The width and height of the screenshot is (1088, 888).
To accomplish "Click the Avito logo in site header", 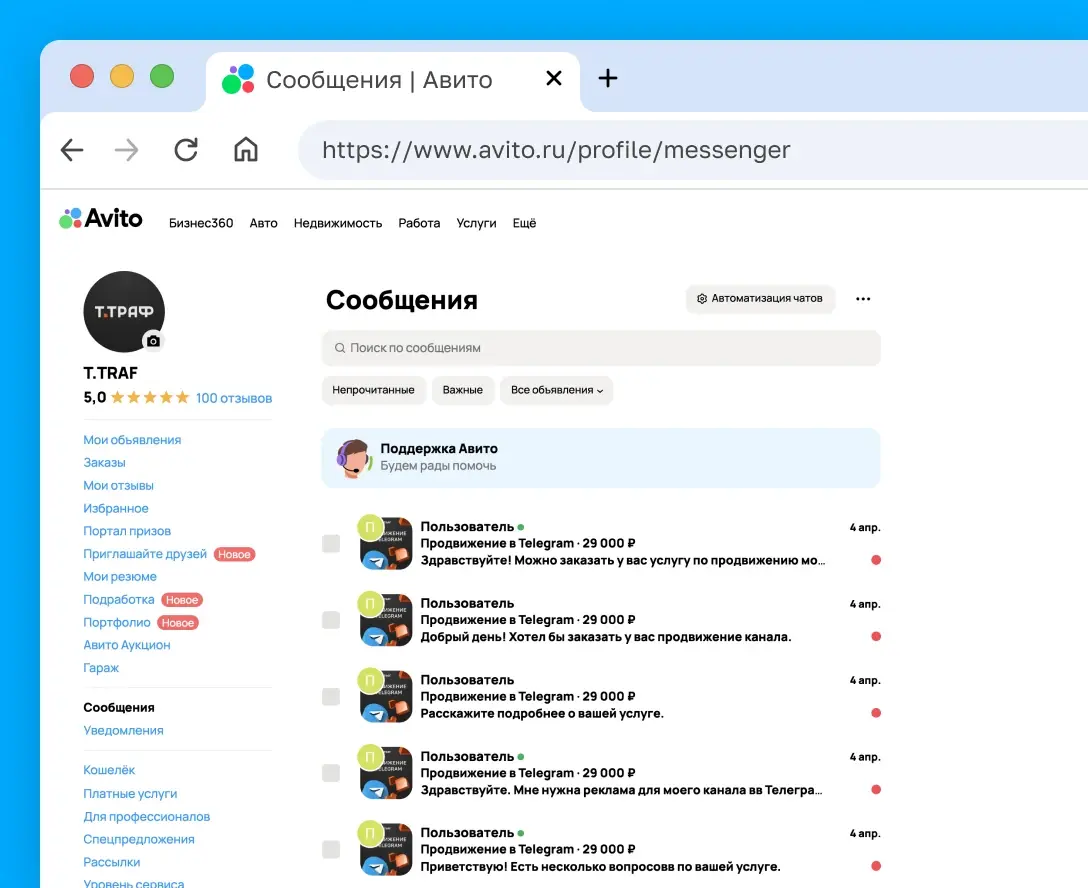I will 101,219.
